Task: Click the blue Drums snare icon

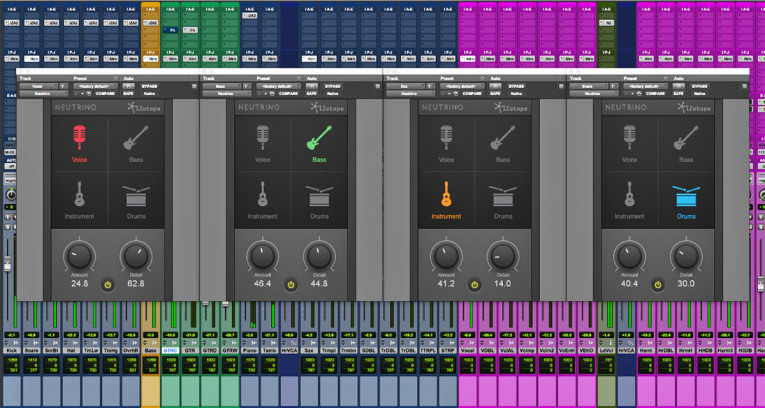Action: pos(686,196)
